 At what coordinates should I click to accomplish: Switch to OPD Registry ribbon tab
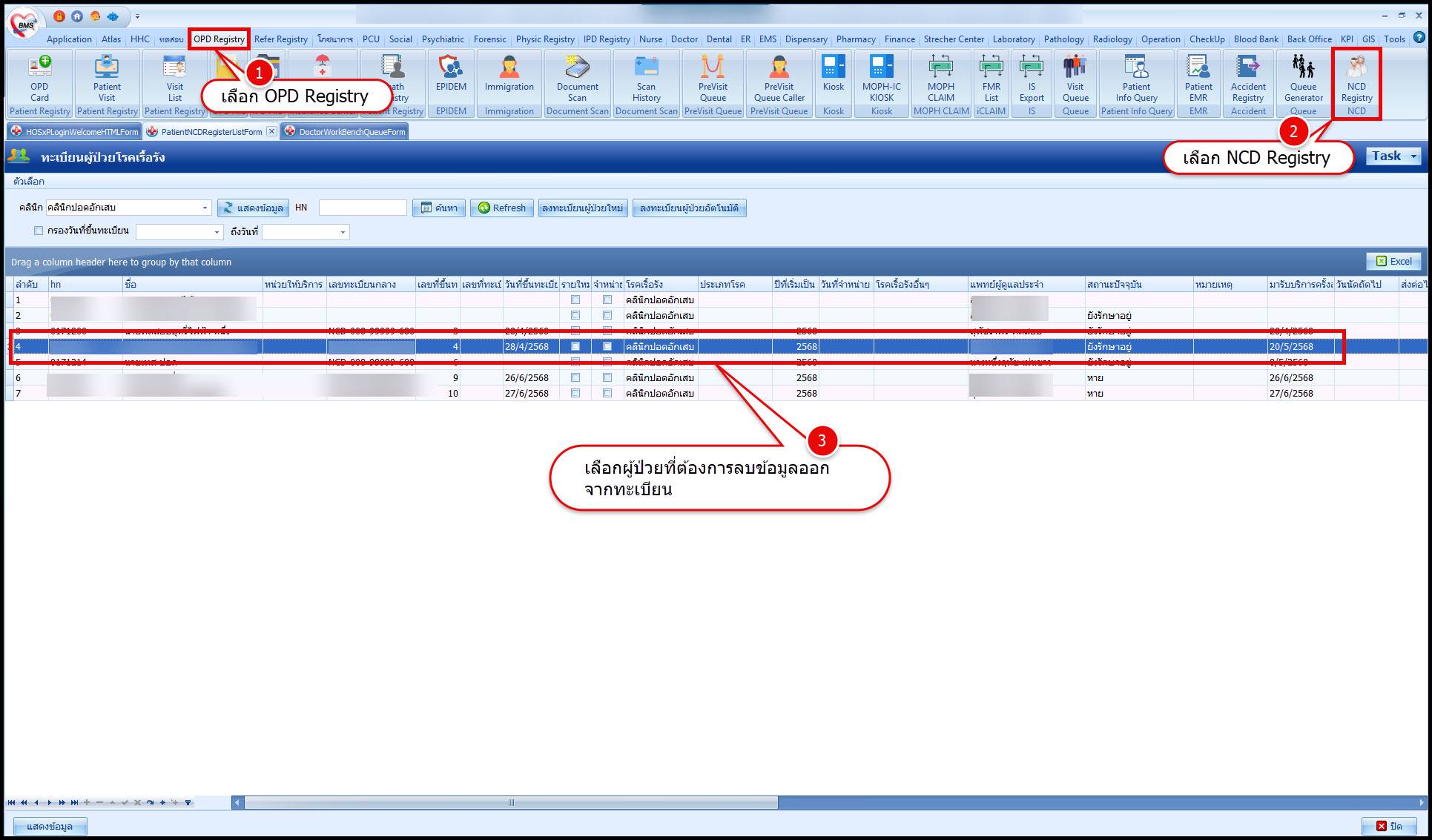click(x=219, y=39)
